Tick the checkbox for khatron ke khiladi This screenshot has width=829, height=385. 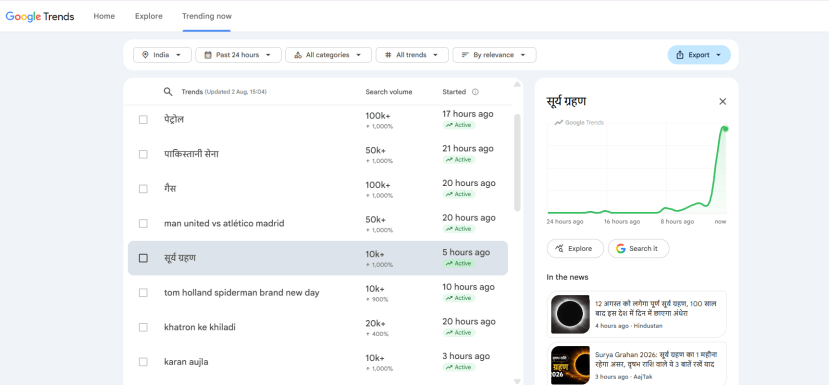143,327
